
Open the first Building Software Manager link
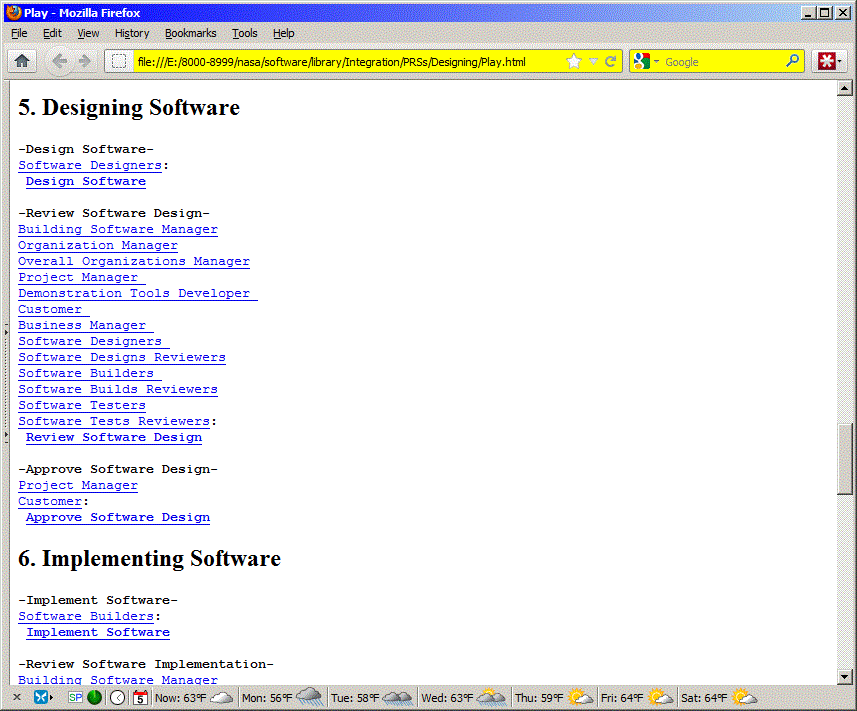tap(118, 229)
